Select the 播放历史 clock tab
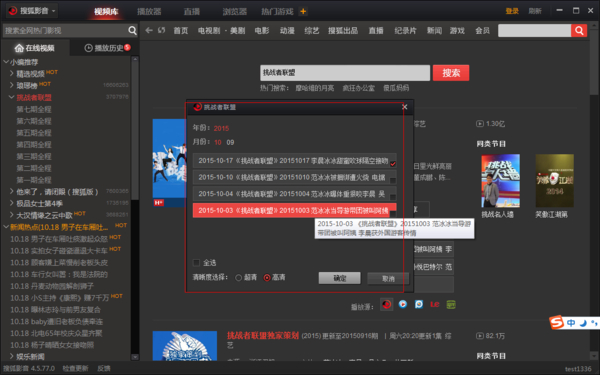600x375 pixels. pos(108,48)
